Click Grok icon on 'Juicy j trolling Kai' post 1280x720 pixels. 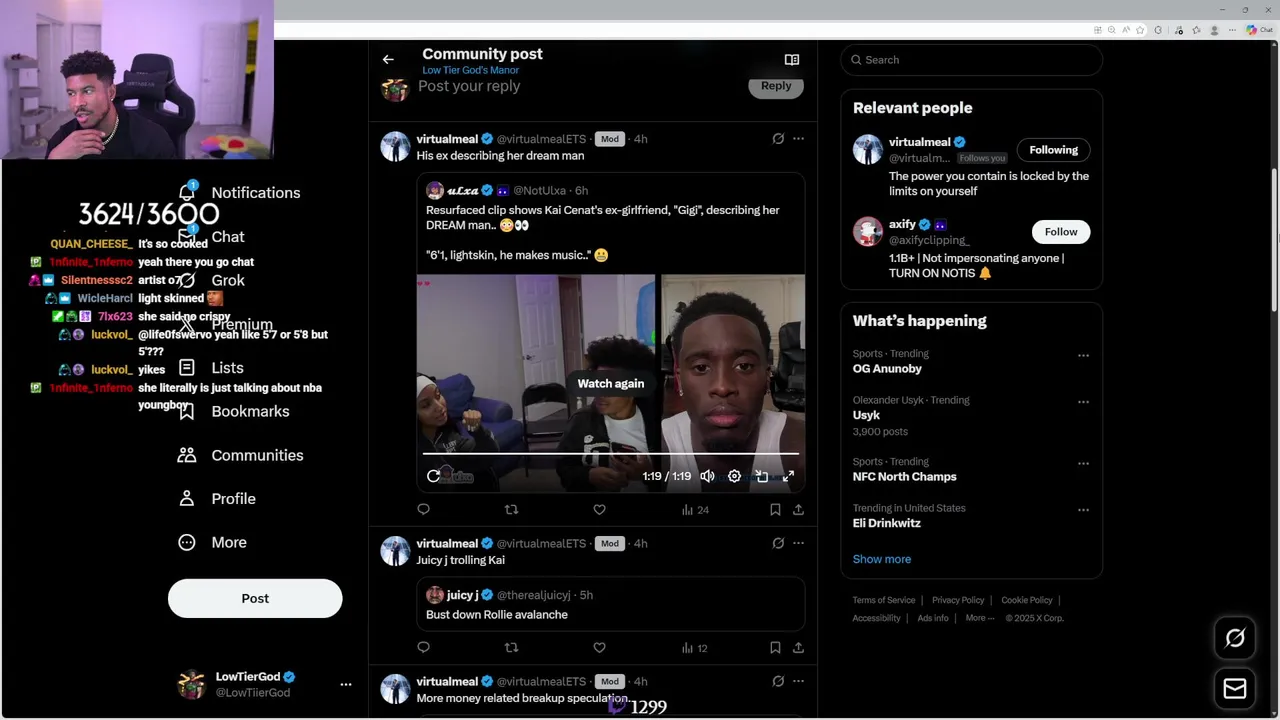778,544
